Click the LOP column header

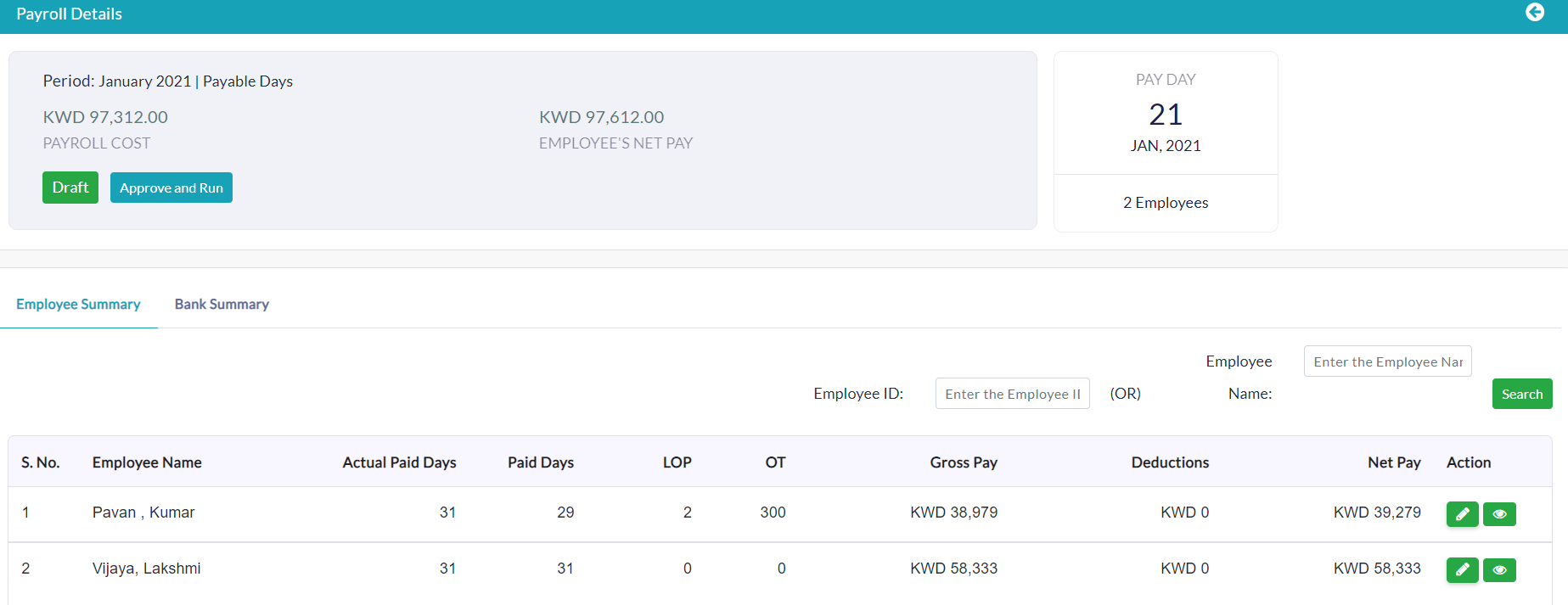coord(677,462)
